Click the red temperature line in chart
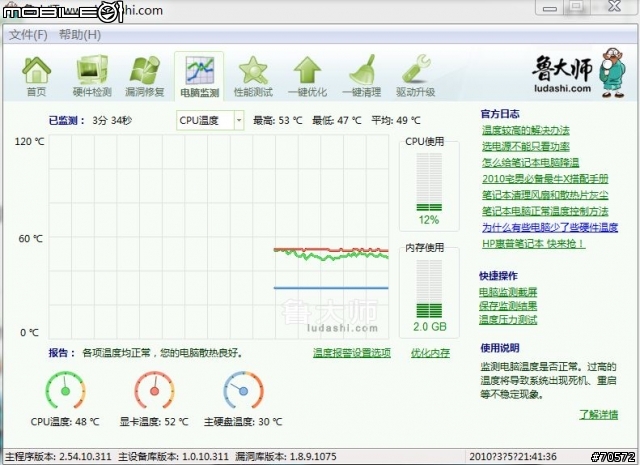This screenshot has height=465, width=640. [x=331, y=249]
